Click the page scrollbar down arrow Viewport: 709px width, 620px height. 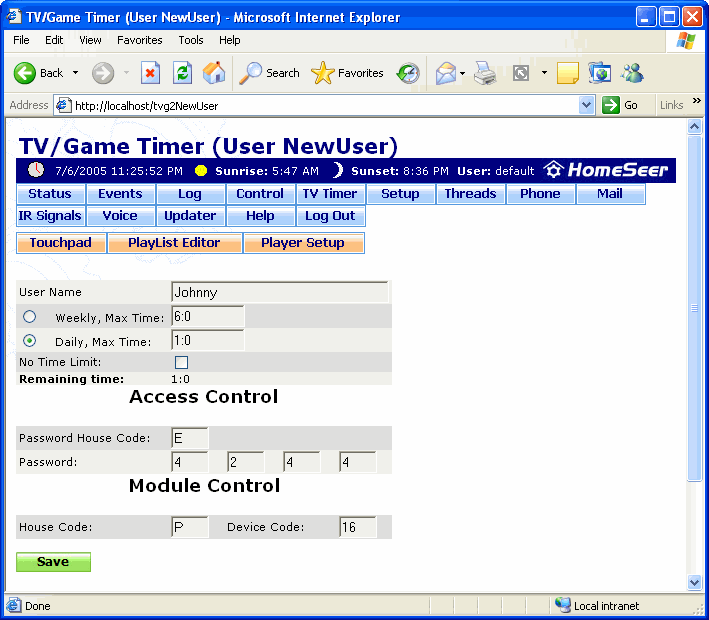click(694, 582)
